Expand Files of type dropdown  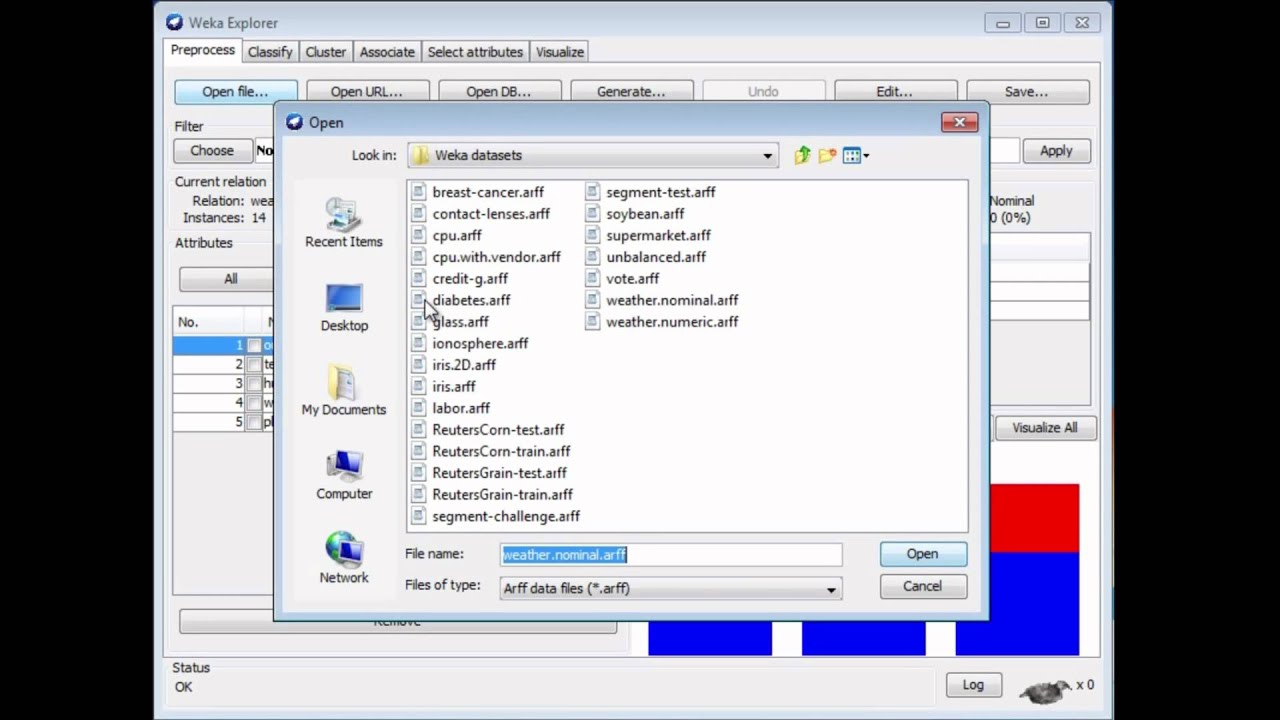click(830, 589)
